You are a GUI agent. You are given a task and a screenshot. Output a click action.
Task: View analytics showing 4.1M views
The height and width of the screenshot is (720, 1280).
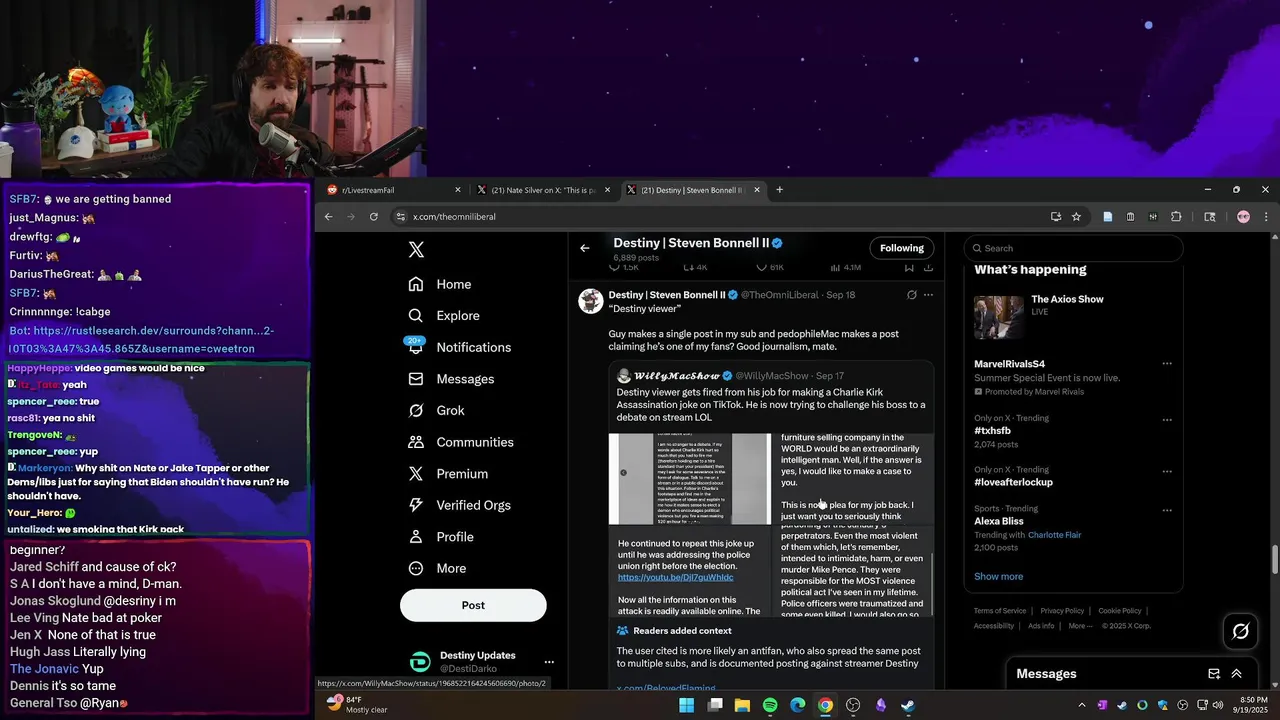(x=845, y=268)
